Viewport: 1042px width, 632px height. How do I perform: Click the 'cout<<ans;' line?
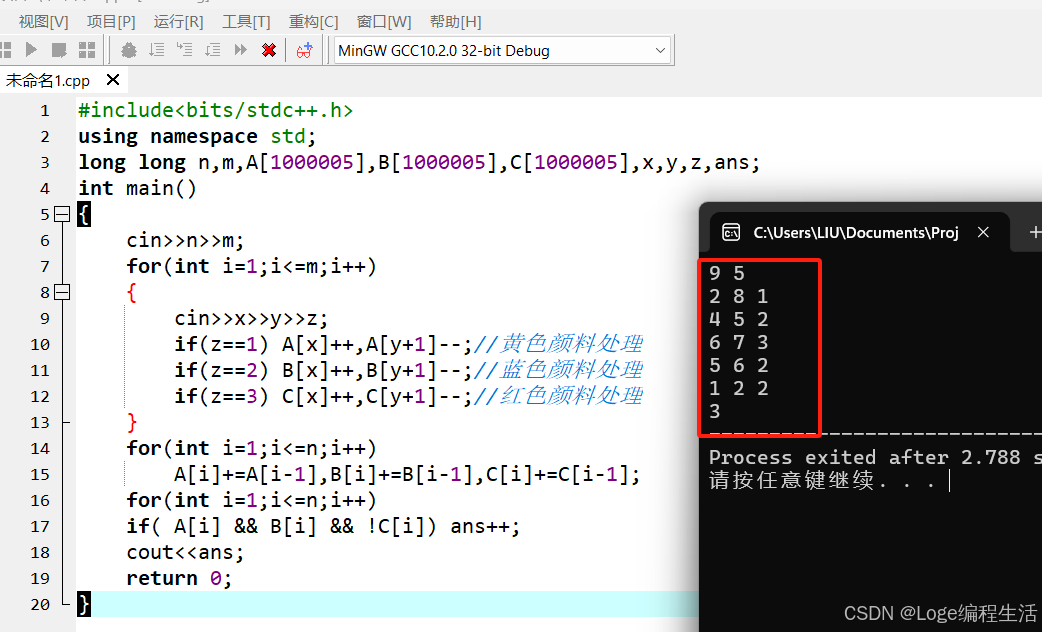[185, 552]
